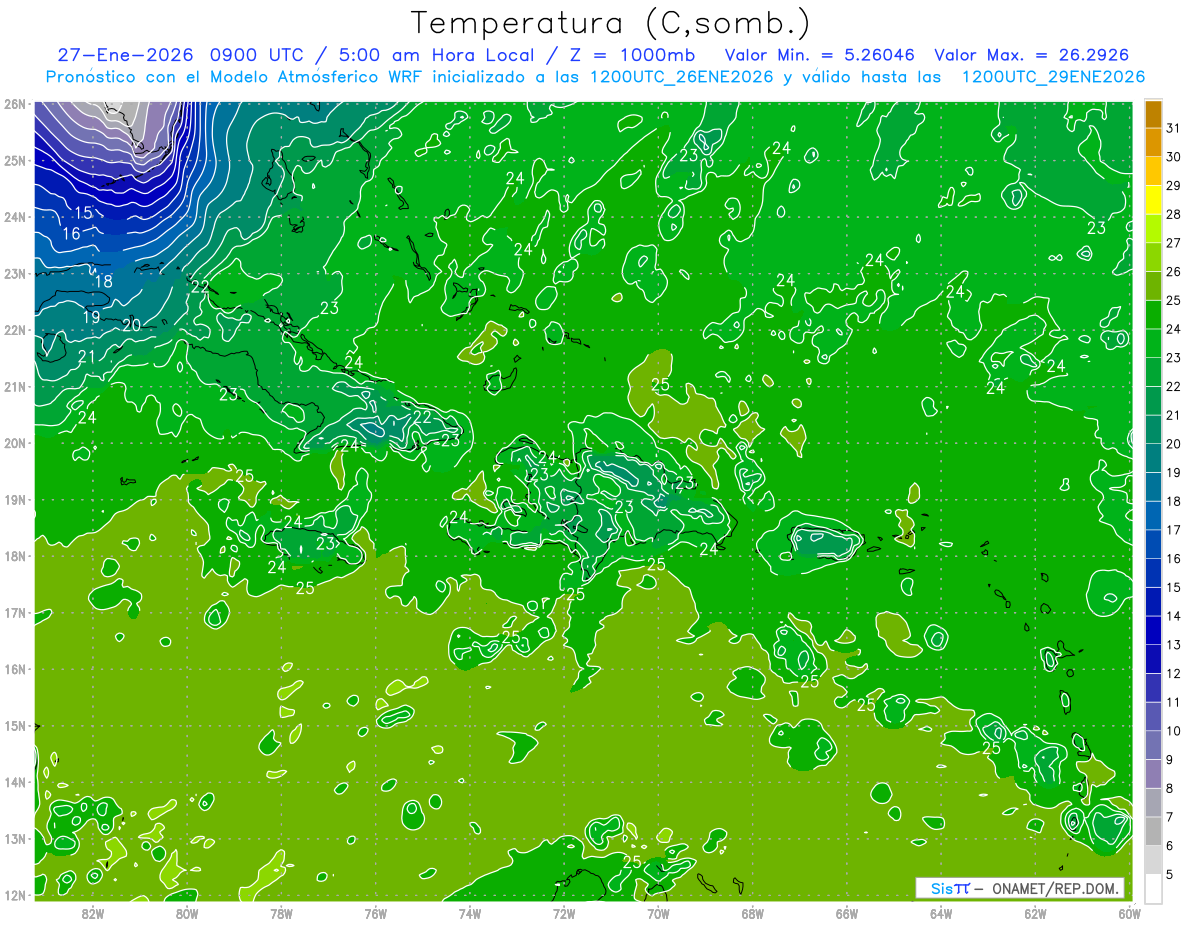1200x927 pixels.
Task: Click the "26N" latitude axis label
Action: coord(14,104)
